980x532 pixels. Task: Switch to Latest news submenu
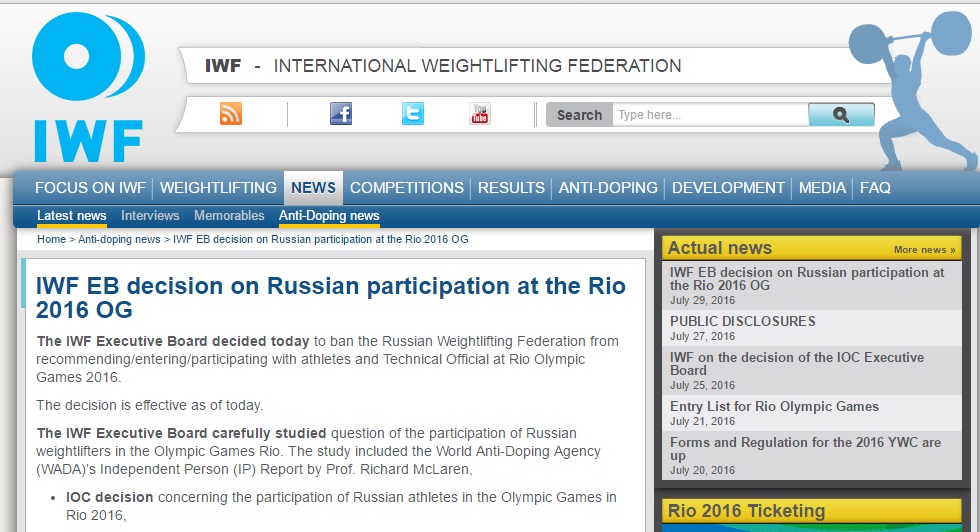point(71,216)
